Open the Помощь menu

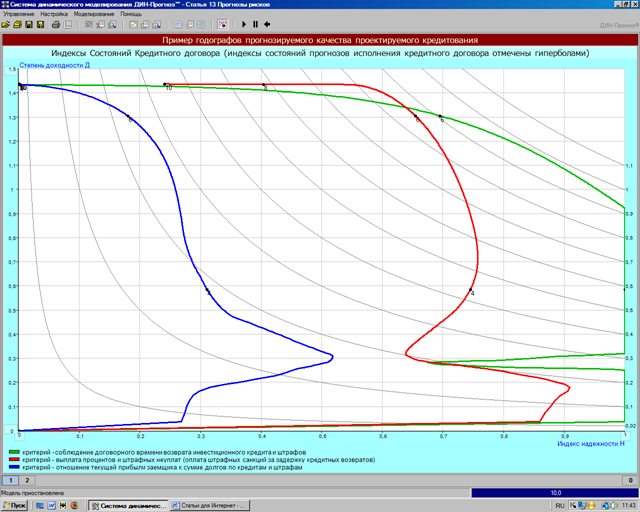click(x=131, y=15)
